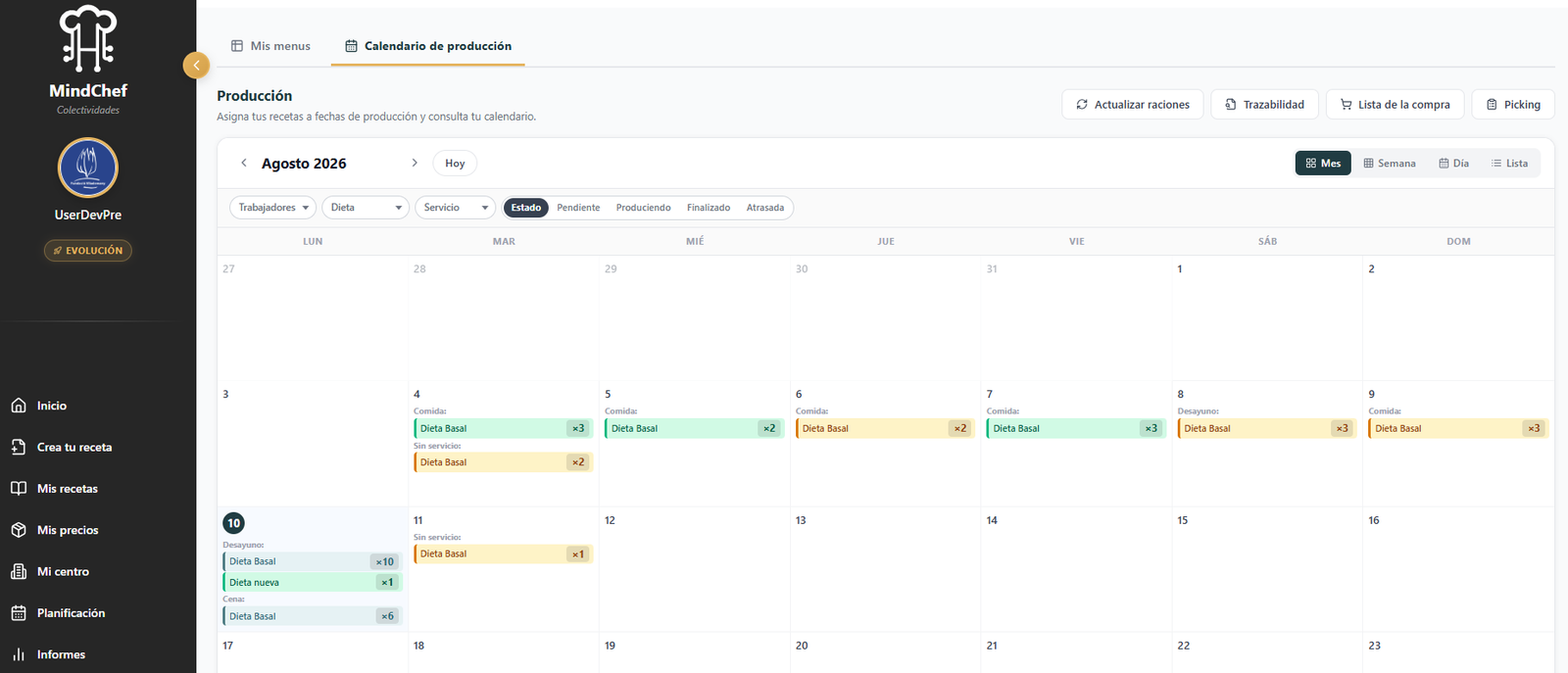
Task: Filter by Atrasada status
Action: pos(765,208)
